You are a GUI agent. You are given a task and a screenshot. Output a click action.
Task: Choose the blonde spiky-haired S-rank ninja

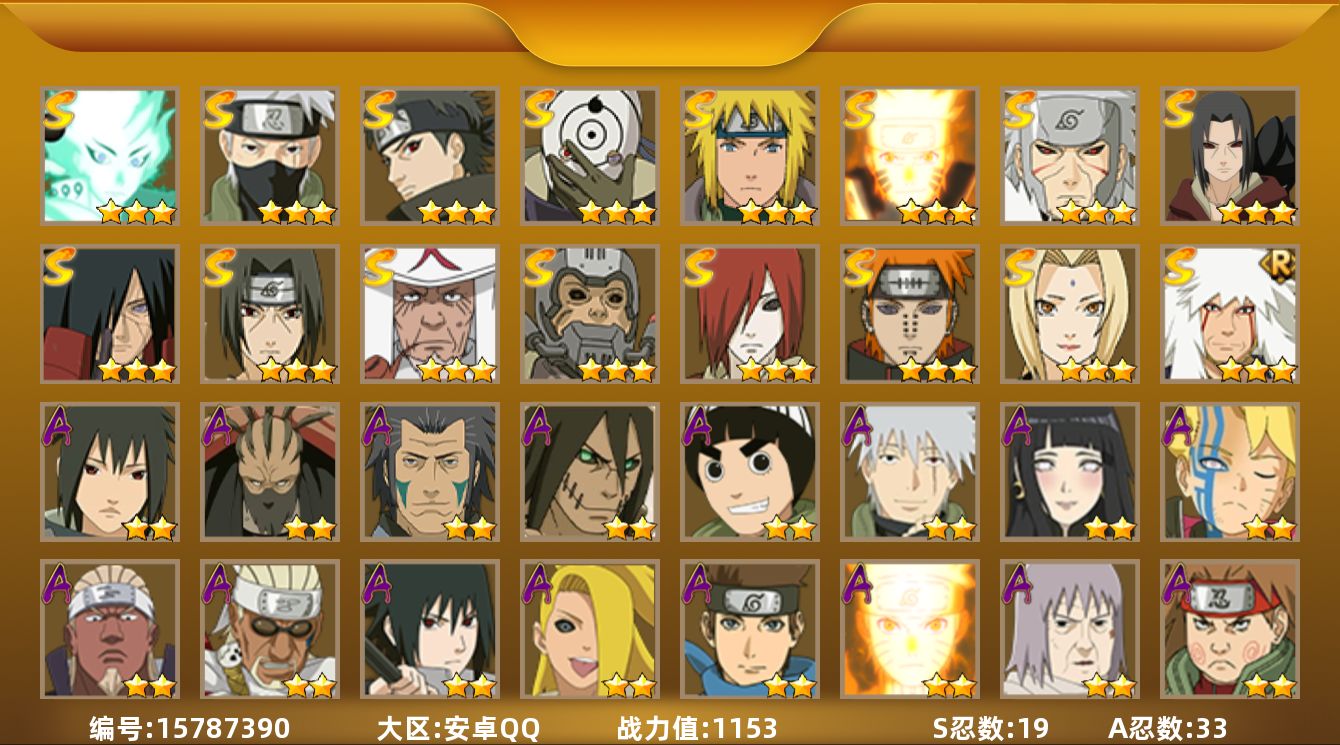tap(750, 156)
